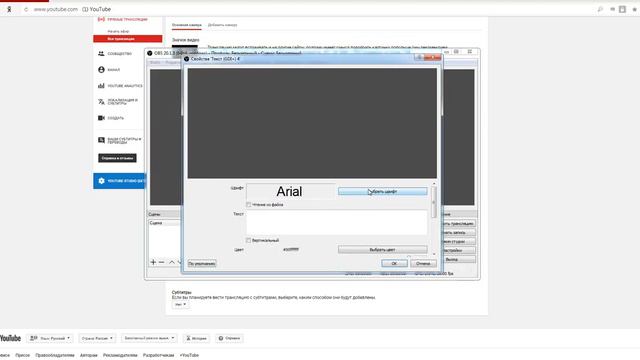This screenshot has height=360, width=640.
Task: Click the www.youtube.com address bar
Action: (56, 9)
